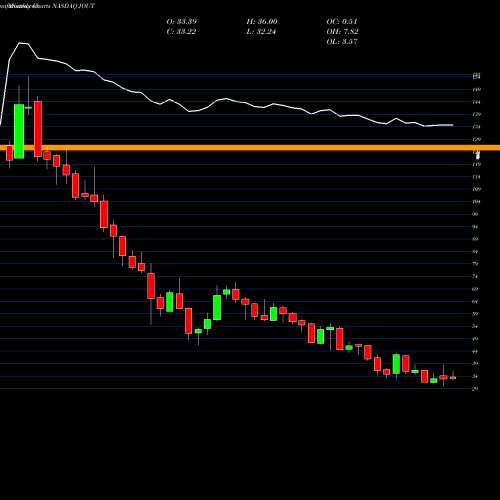Click the 144 price axis label
Image resolution: width=500 pixels, height=500 pixels.
click(x=477, y=102)
